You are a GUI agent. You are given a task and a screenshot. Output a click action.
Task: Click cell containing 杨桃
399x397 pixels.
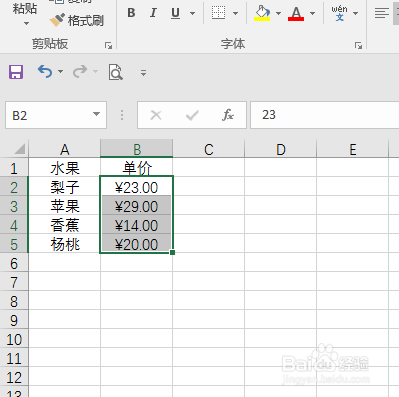(65, 244)
